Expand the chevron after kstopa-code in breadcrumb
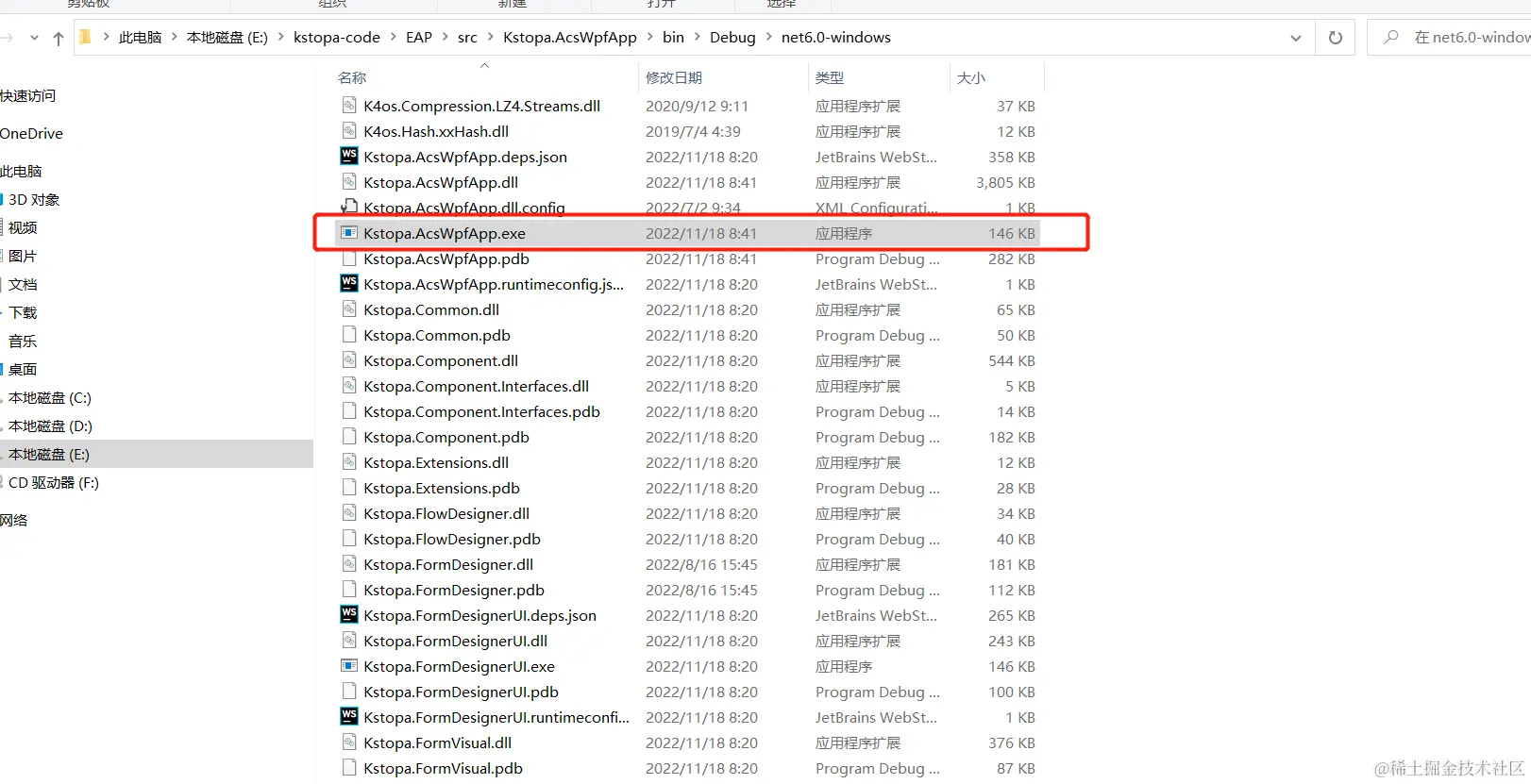This screenshot has height=784, width=1531. 393,38
